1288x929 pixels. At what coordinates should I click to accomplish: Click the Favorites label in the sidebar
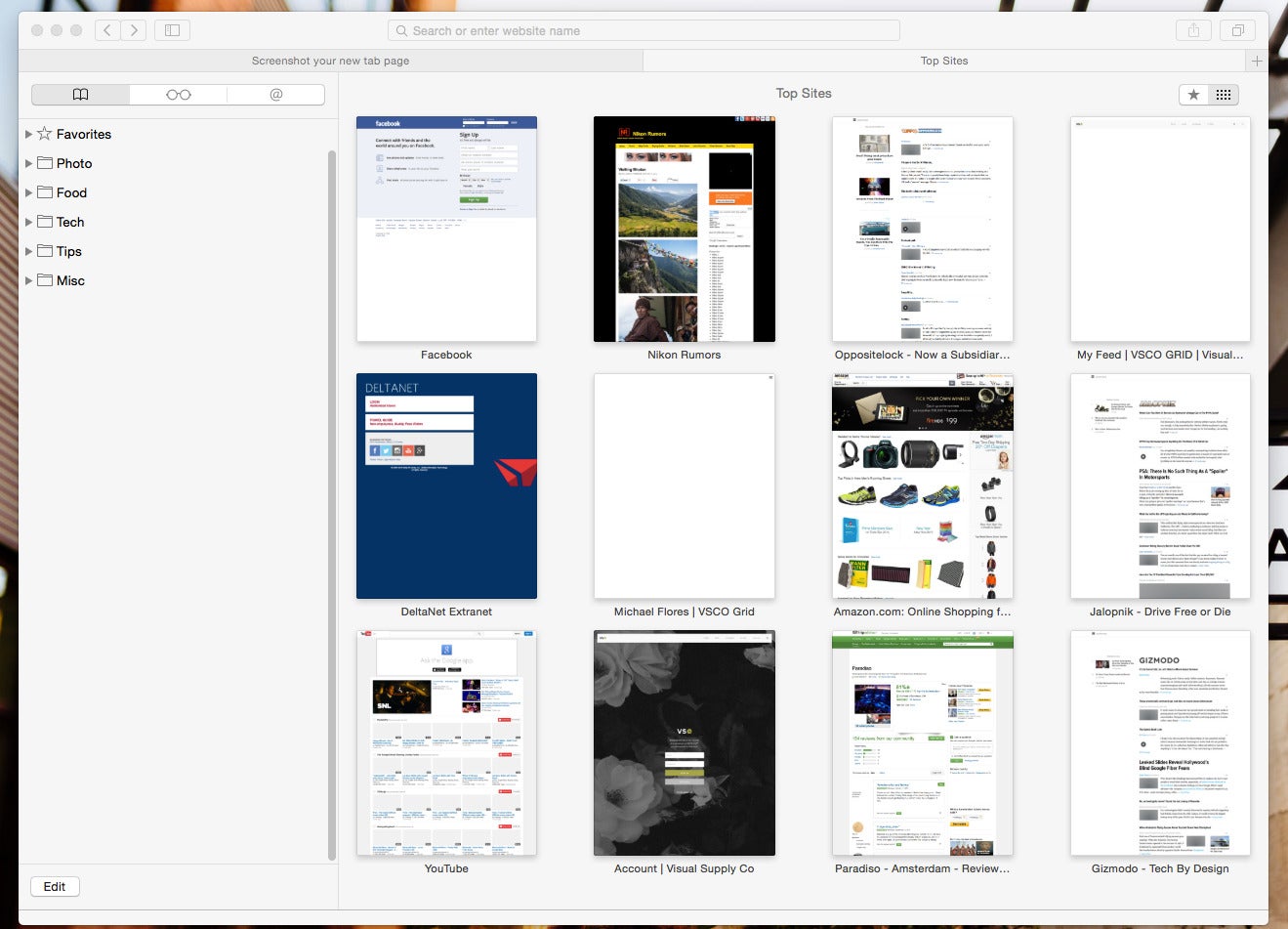84,134
